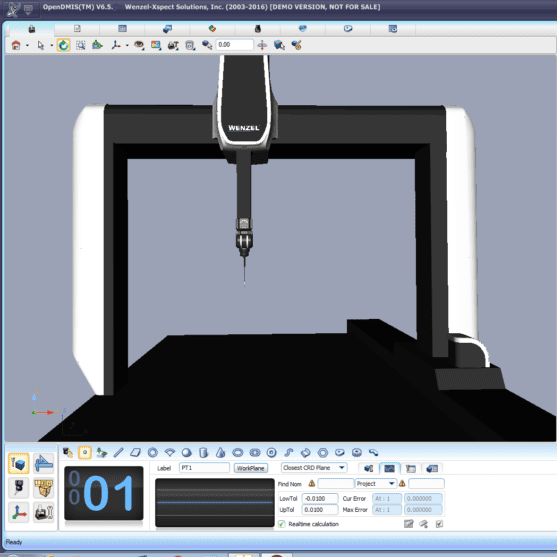Select the Circle feature tool

point(153,453)
